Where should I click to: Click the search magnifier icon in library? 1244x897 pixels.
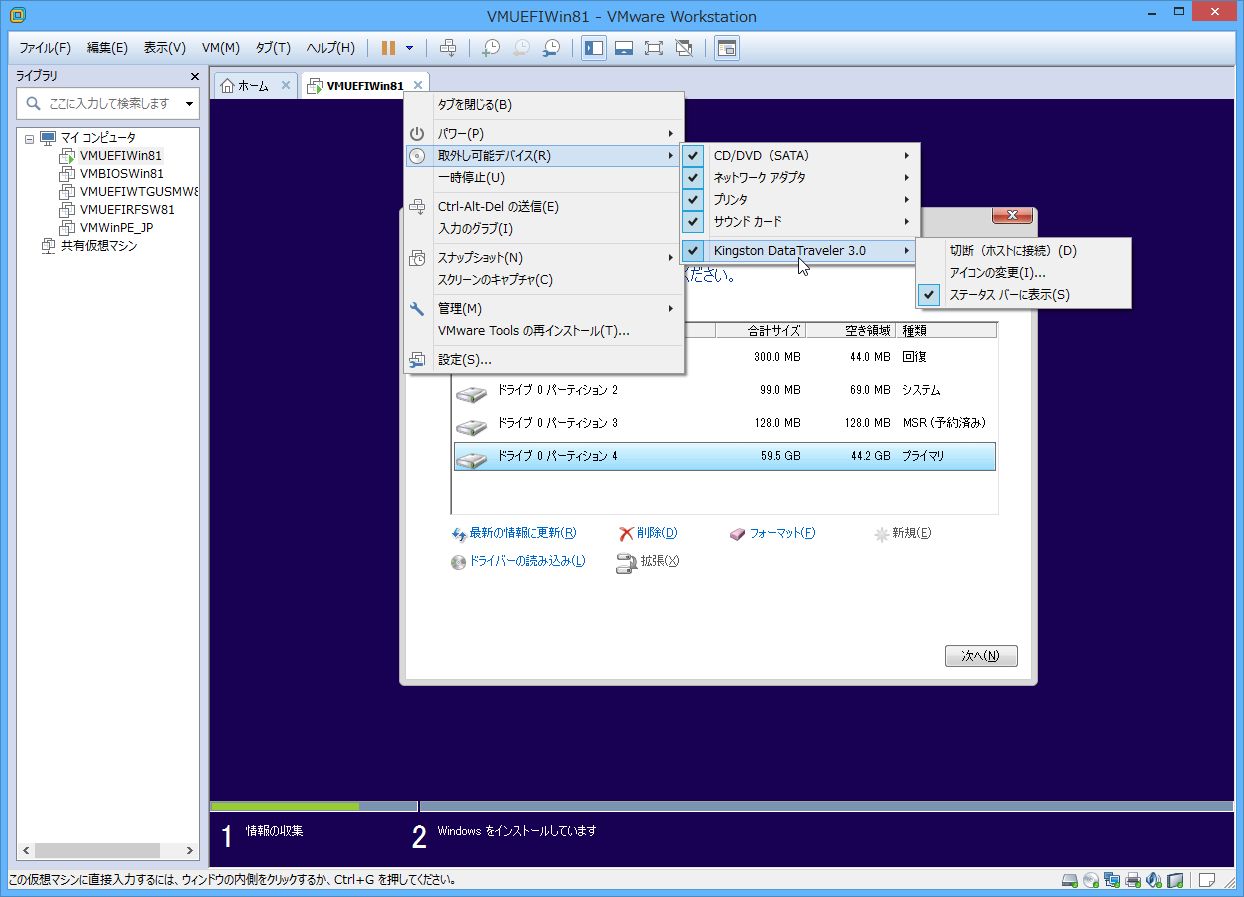[x=33, y=103]
